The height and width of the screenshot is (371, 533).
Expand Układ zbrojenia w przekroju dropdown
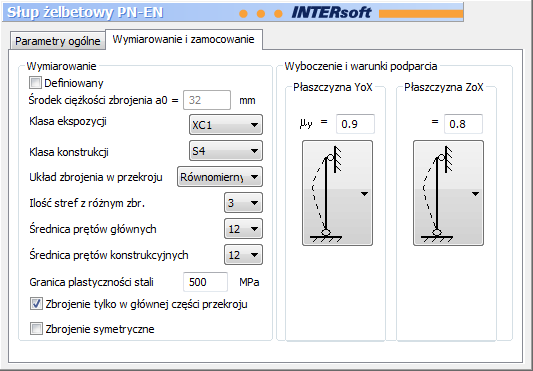click(220, 177)
